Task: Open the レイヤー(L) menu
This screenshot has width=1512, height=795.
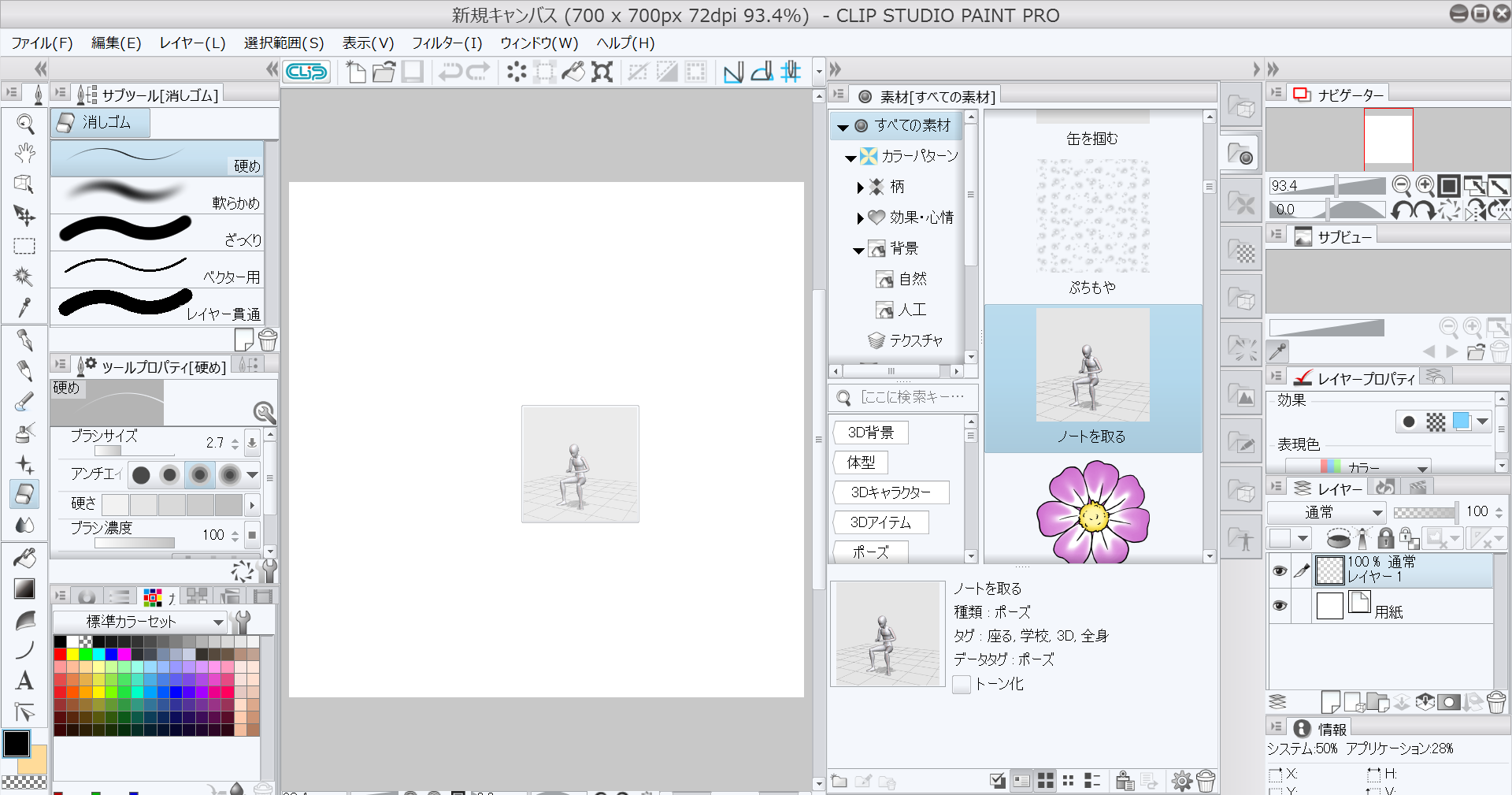Action: (x=192, y=43)
